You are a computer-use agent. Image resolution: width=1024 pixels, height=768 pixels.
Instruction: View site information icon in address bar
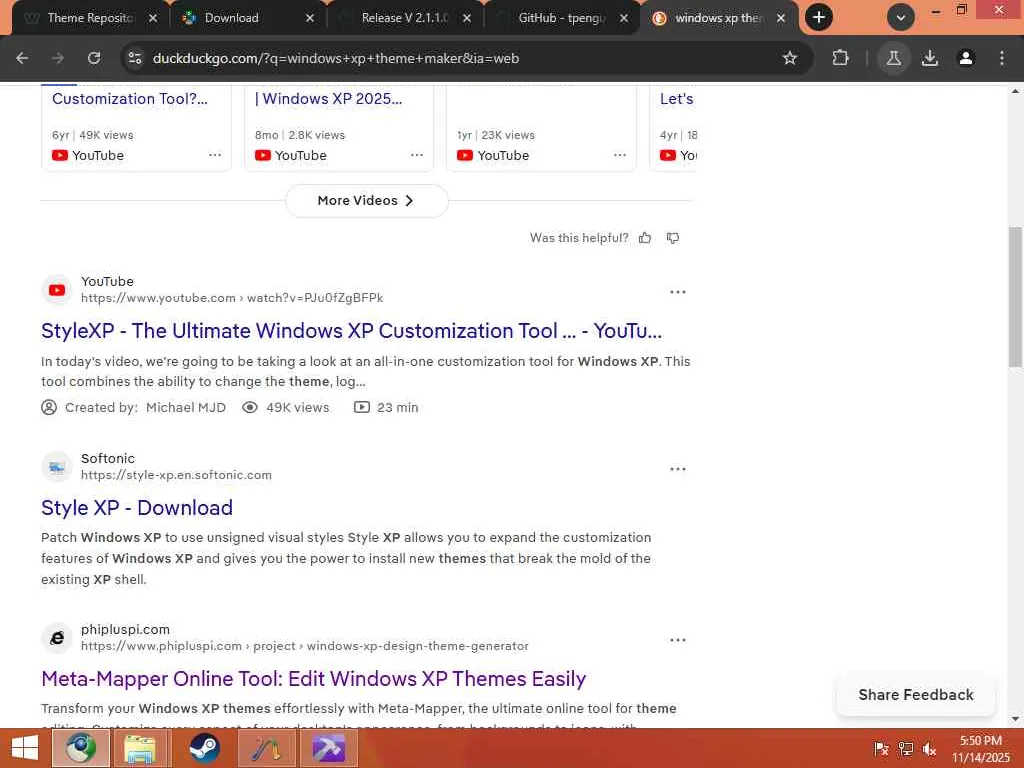point(135,58)
